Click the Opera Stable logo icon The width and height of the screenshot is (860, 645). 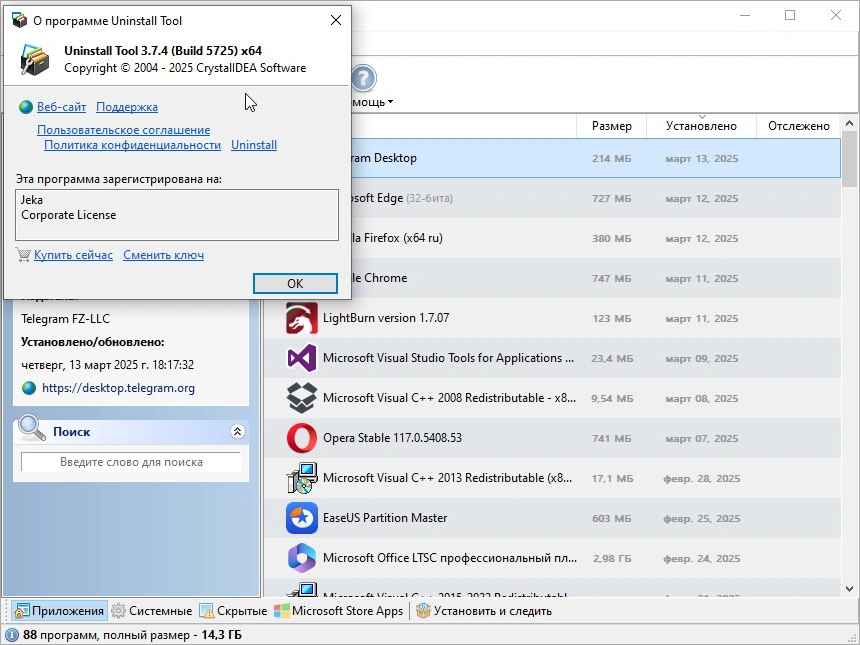point(302,438)
